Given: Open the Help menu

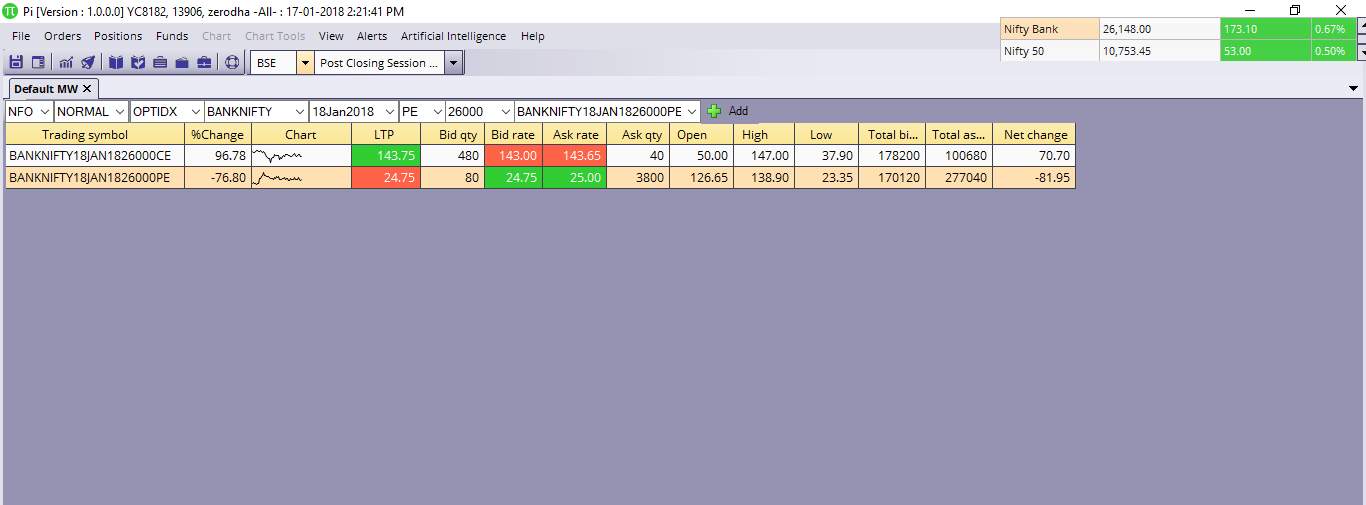Looking at the screenshot, I should pos(533,36).
